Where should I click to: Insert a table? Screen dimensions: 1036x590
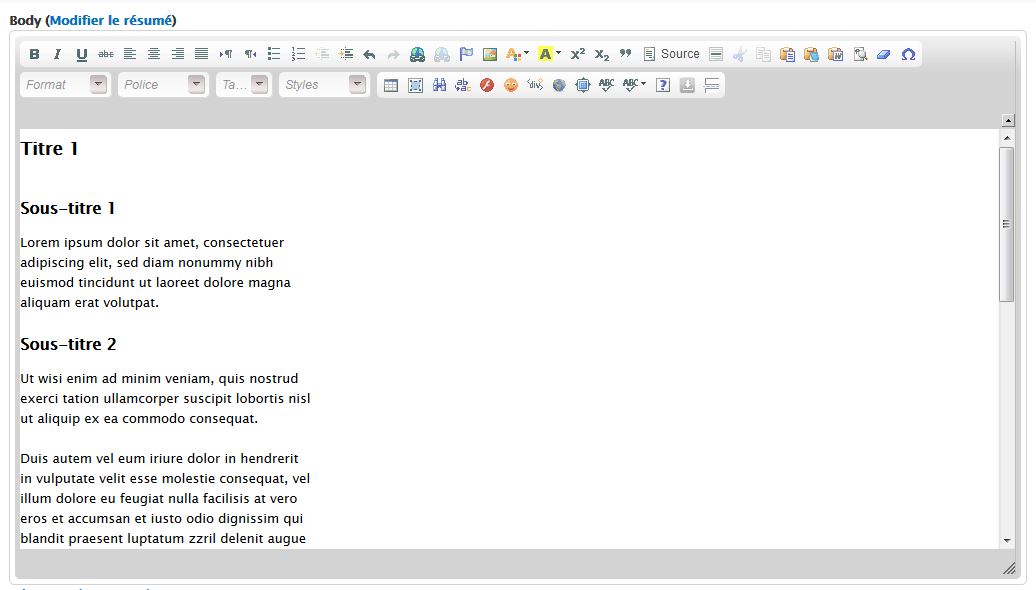(x=391, y=85)
